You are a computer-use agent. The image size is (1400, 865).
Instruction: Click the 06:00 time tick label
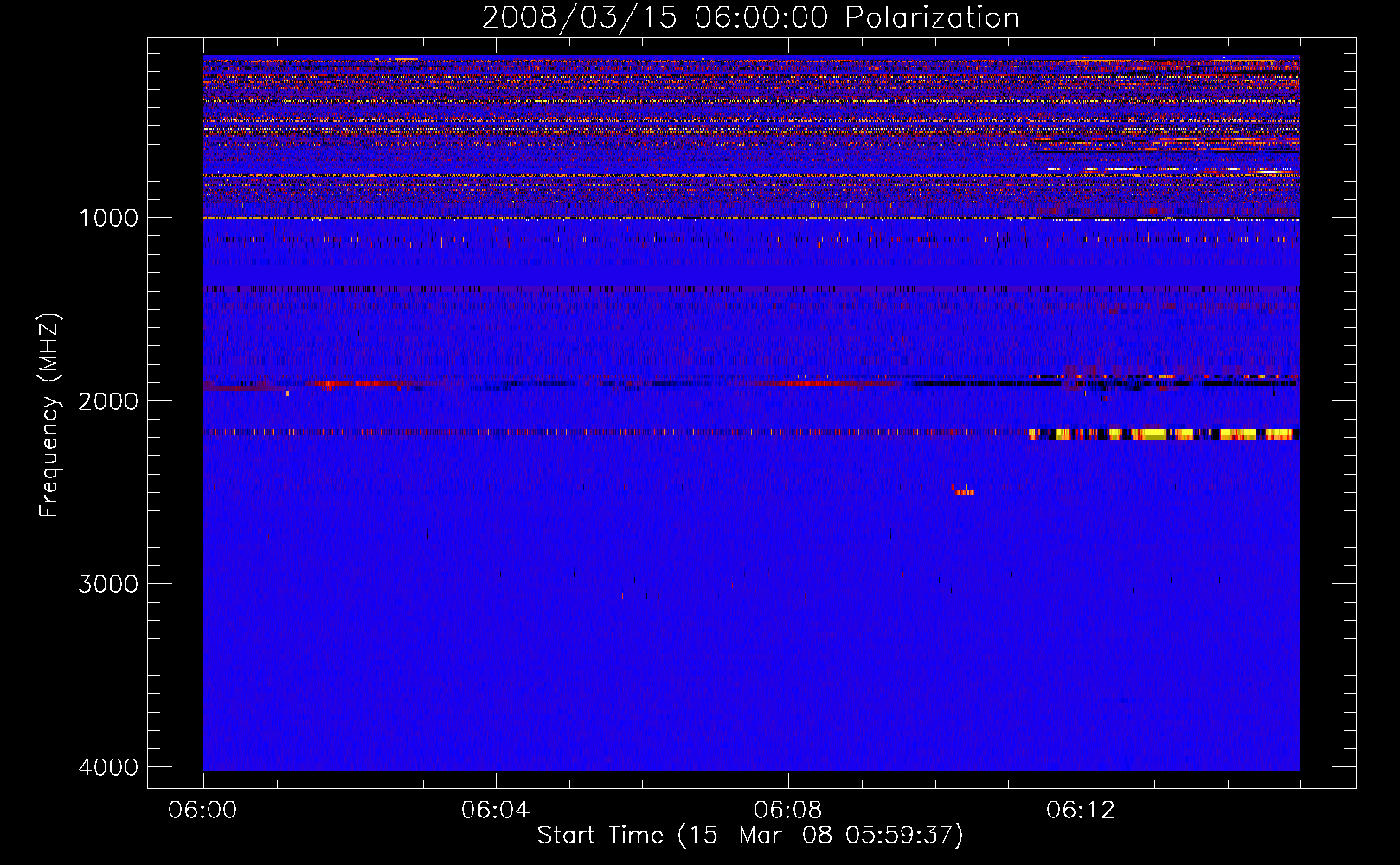pyautogui.click(x=203, y=811)
